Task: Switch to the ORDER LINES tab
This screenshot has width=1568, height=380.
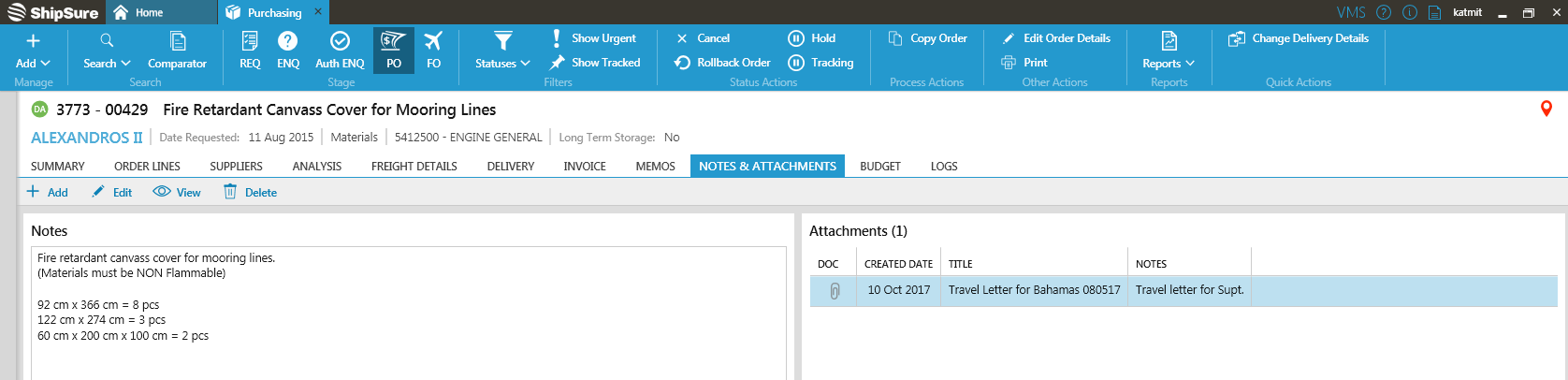Action: point(147,167)
